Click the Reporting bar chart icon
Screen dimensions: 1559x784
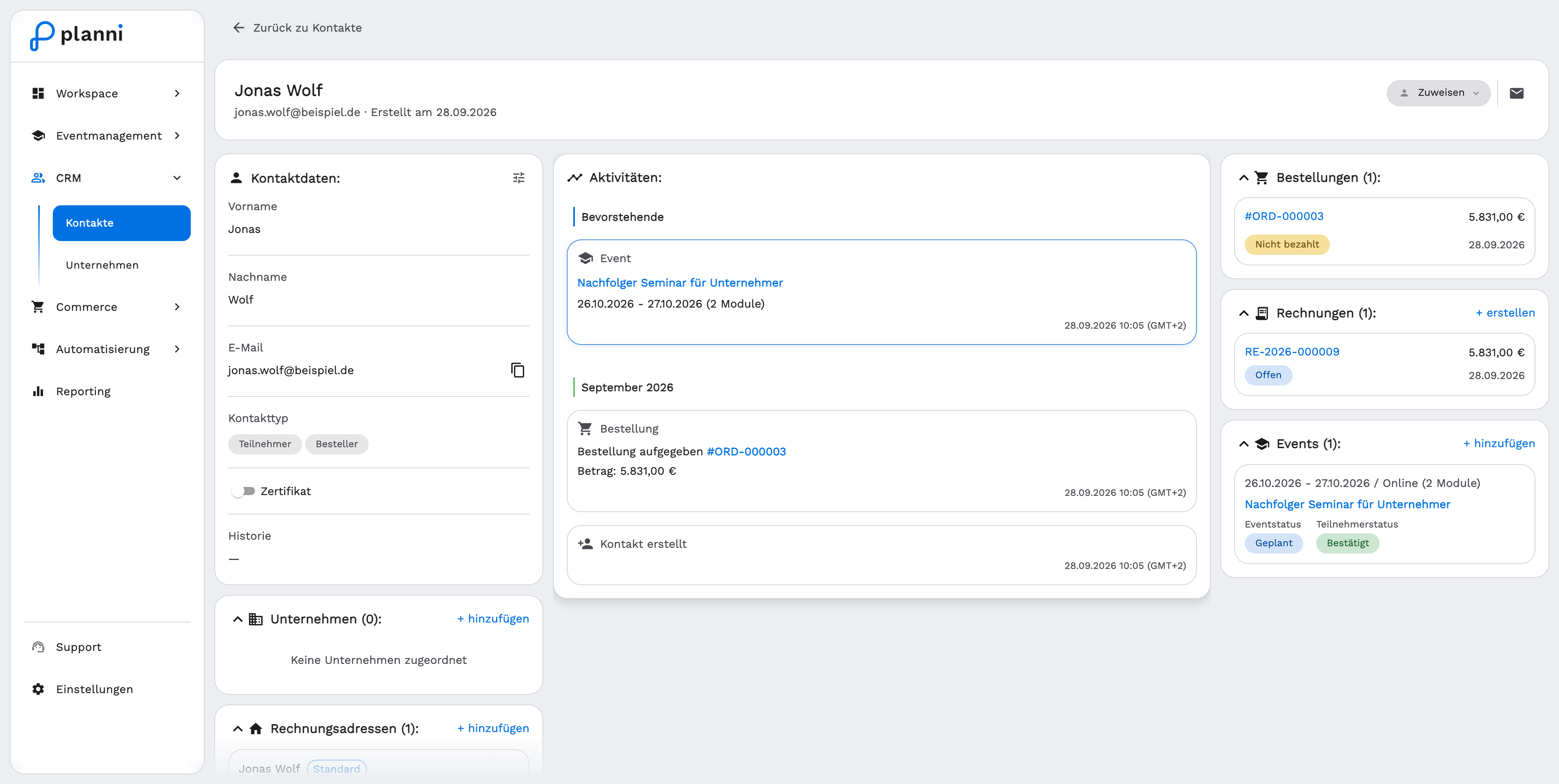click(38, 392)
